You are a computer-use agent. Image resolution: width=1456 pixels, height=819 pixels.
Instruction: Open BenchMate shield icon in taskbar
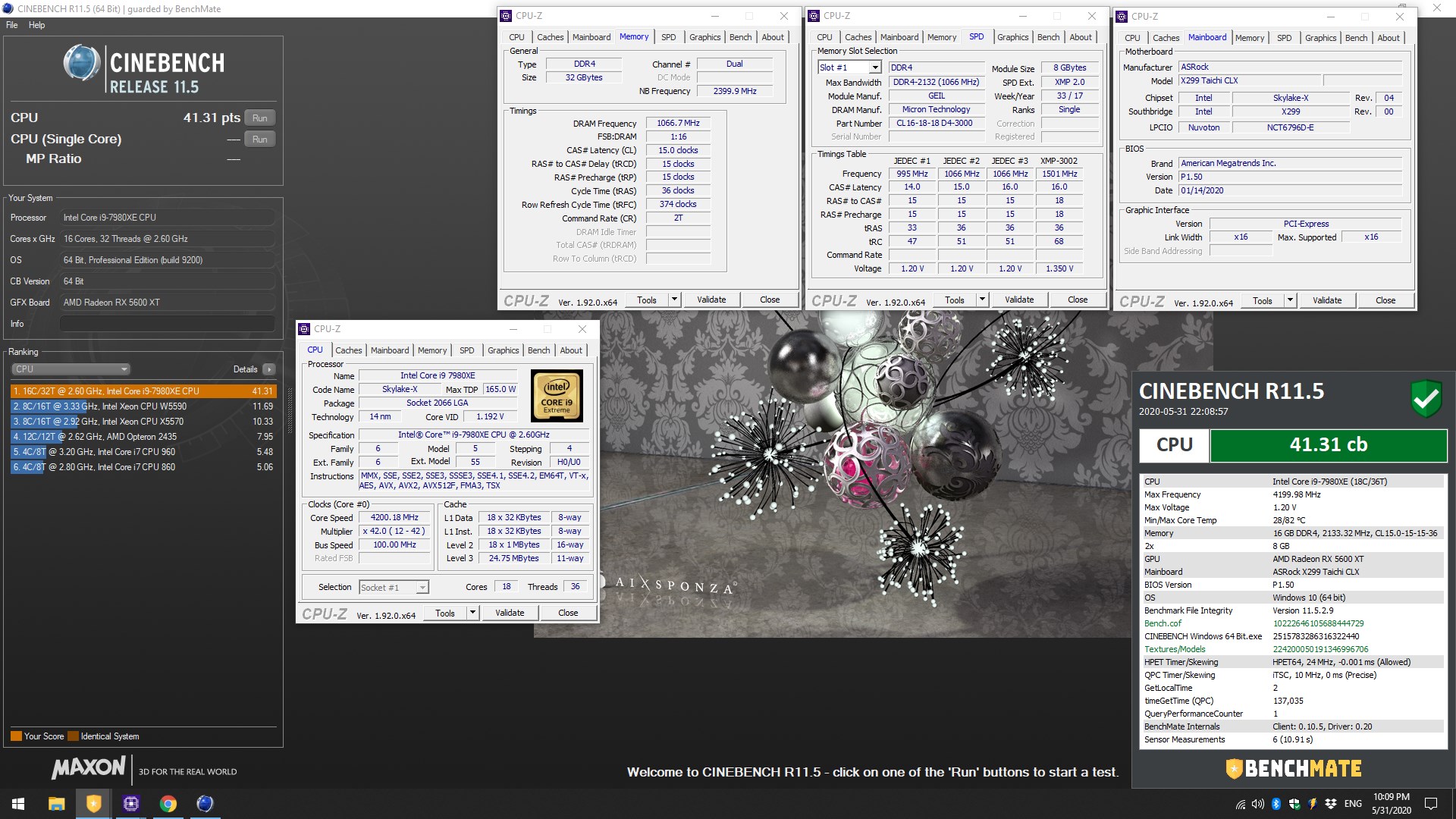click(93, 804)
